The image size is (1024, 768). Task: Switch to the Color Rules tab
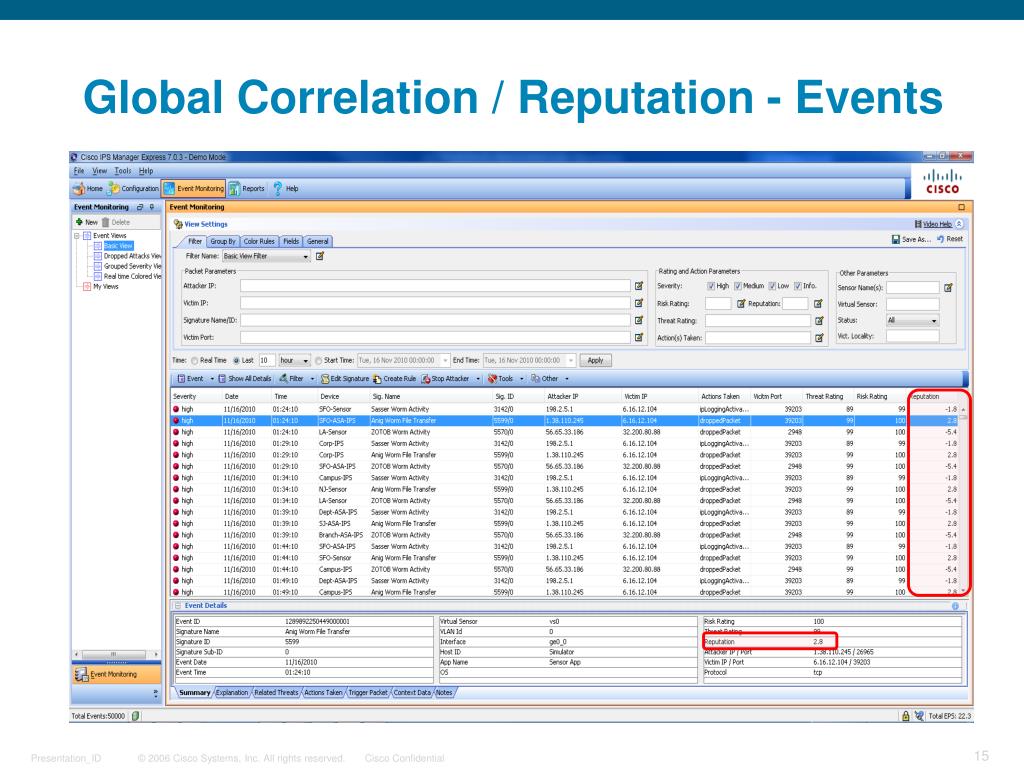click(259, 241)
